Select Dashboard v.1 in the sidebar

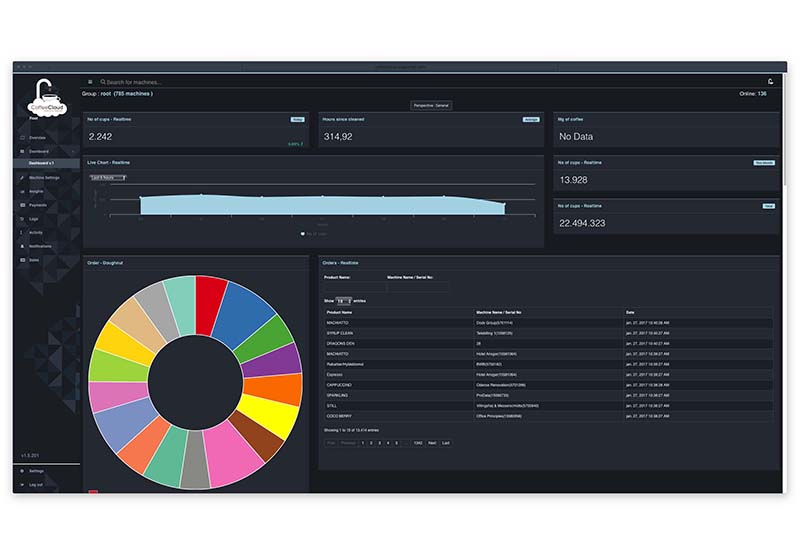tap(42, 162)
